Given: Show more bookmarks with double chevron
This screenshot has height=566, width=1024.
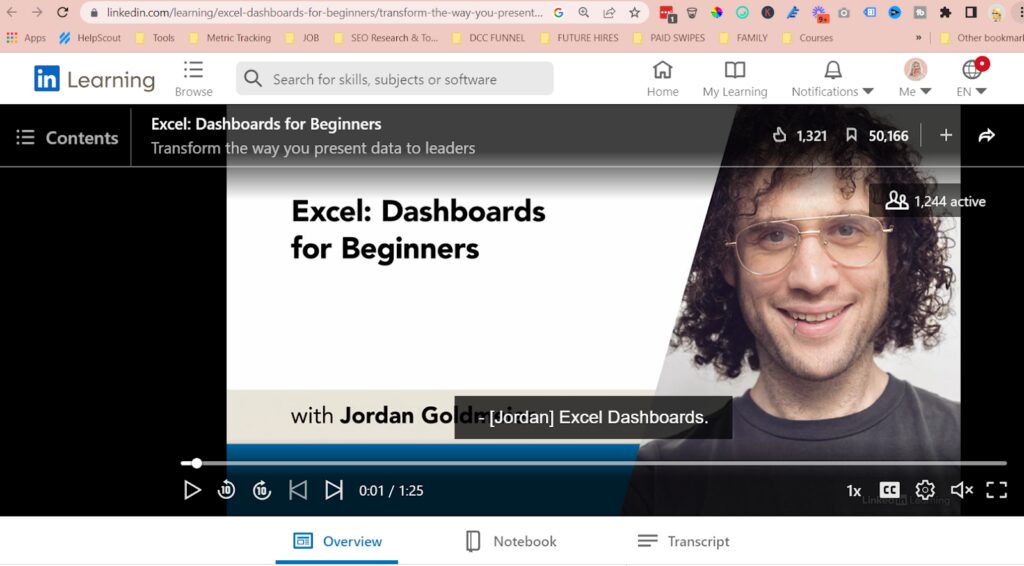Looking at the screenshot, I should pyautogui.click(x=918, y=38).
